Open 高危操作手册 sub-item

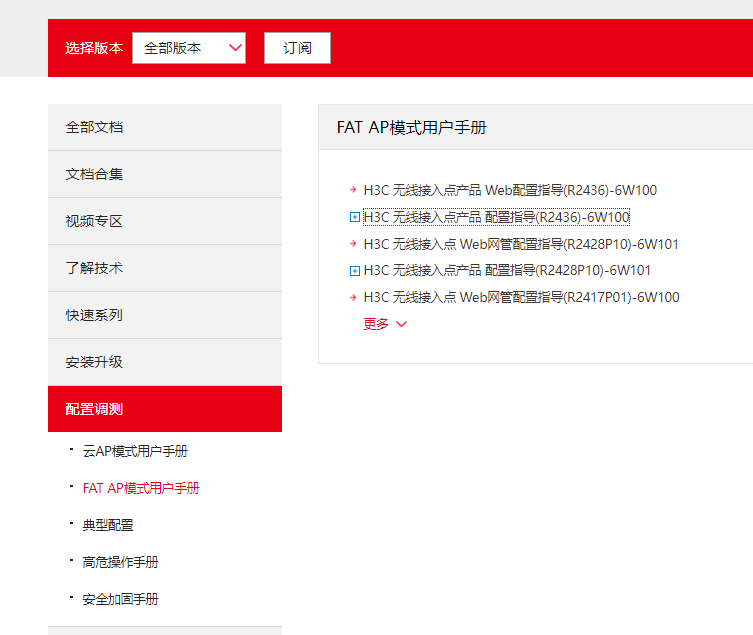click(120, 562)
